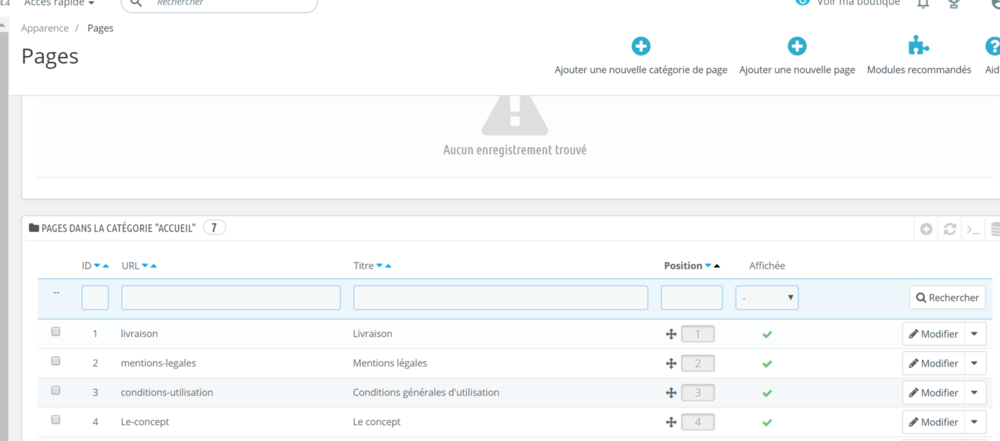Click the URL filter input field
The image size is (1000, 441).
[231, 297]
